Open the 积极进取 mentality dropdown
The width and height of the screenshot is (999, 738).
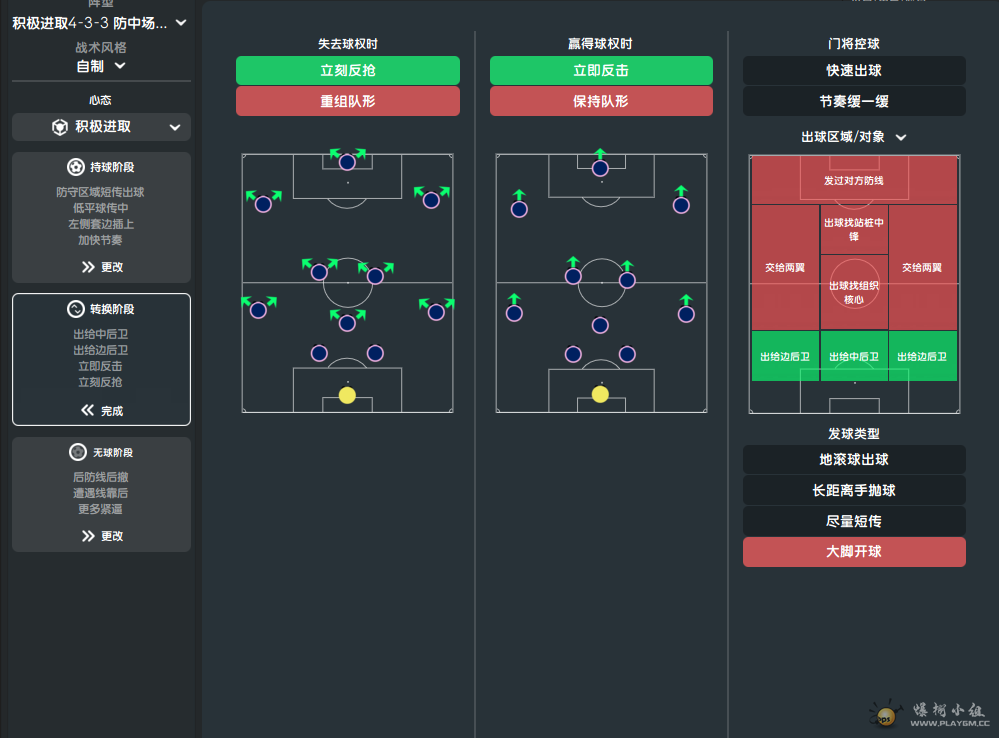tap(101, 127)
